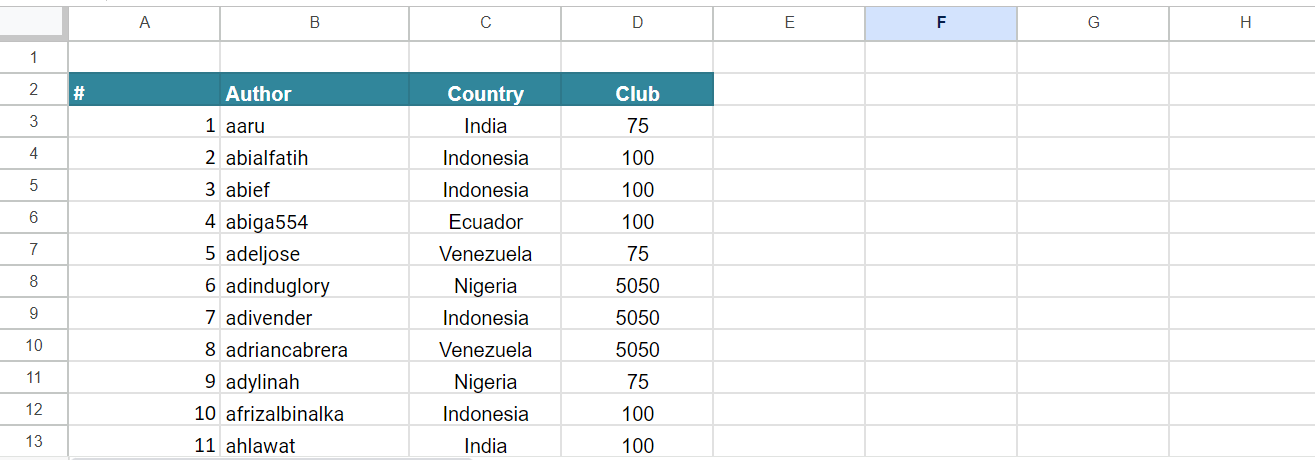Select adinduglory's Club value 5050
The image size is (1315, 460).
point(637,286)
